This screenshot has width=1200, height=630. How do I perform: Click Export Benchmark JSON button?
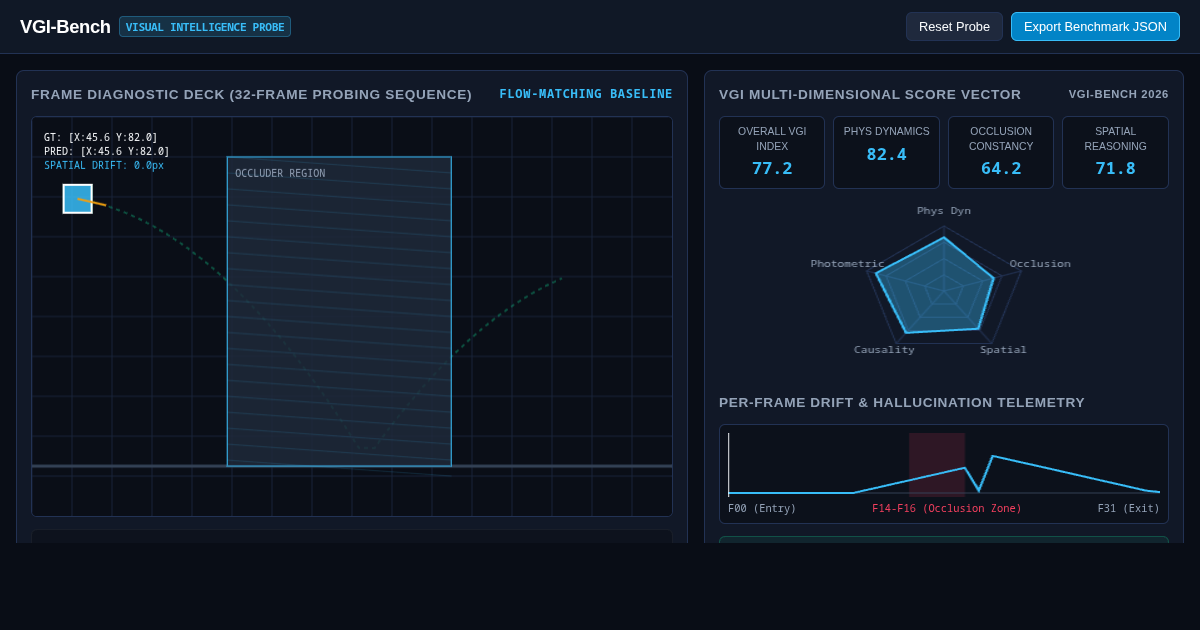1095,27
